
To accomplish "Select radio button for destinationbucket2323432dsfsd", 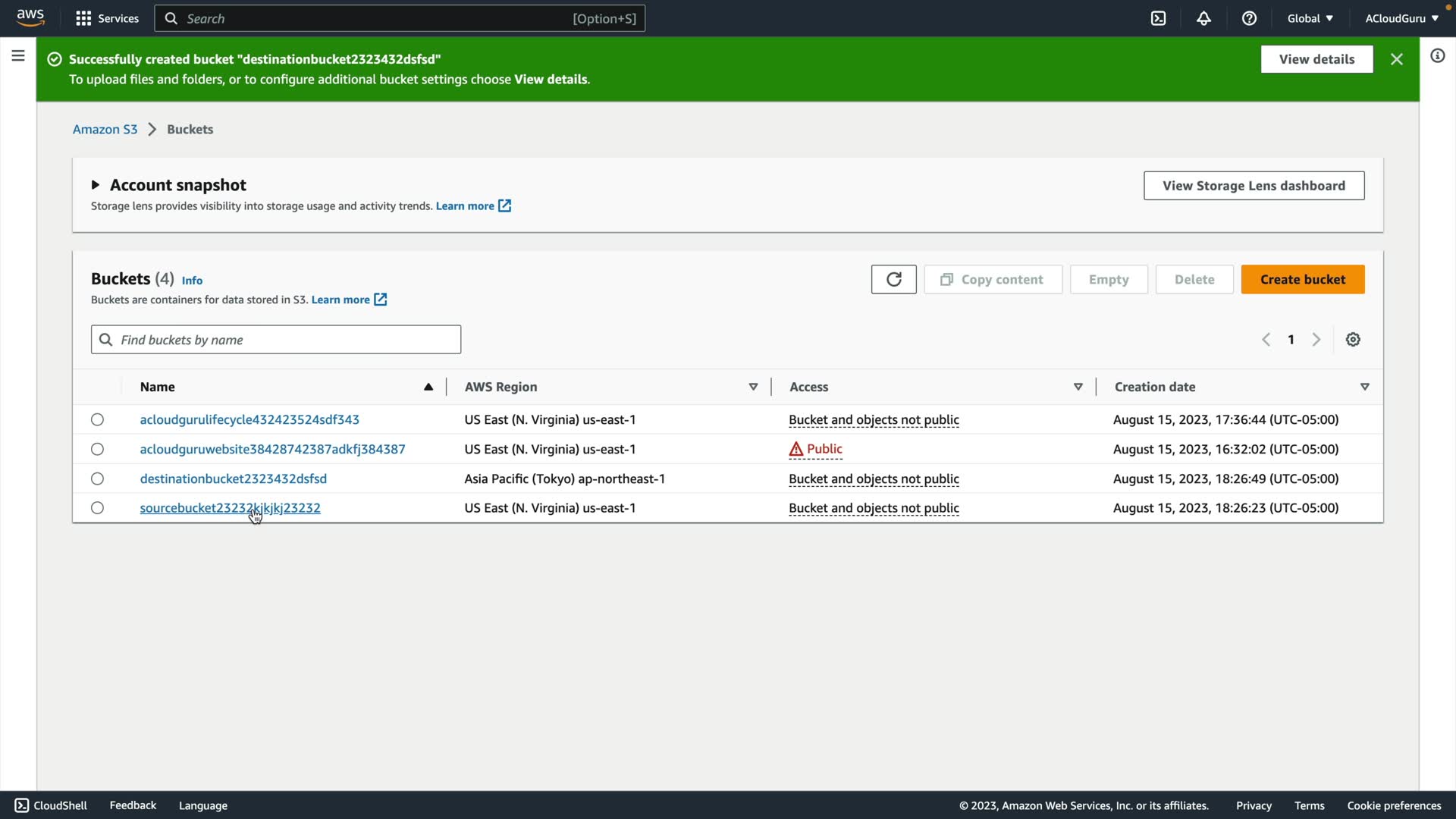I will point(97,479).
